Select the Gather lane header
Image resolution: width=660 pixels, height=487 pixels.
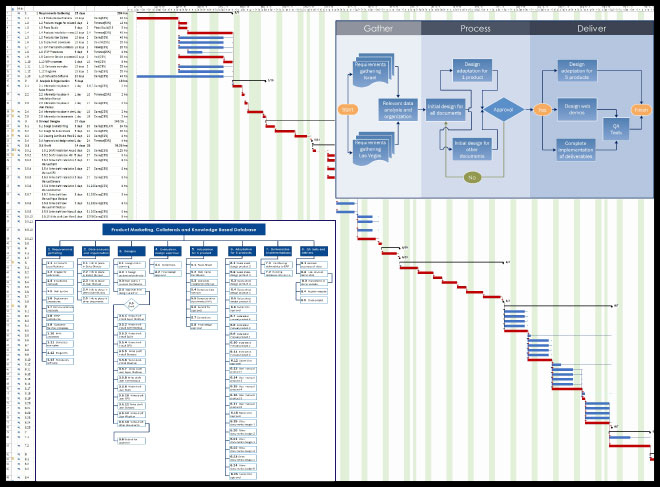[378, 28]
